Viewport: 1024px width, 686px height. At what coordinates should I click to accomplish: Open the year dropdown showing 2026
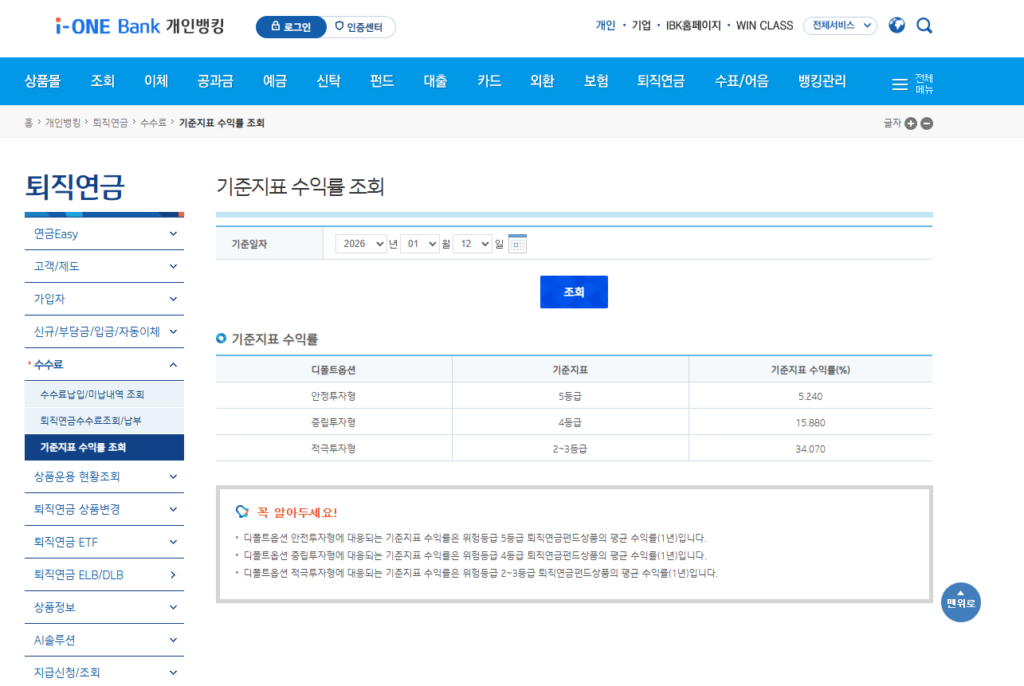[361, 244]
